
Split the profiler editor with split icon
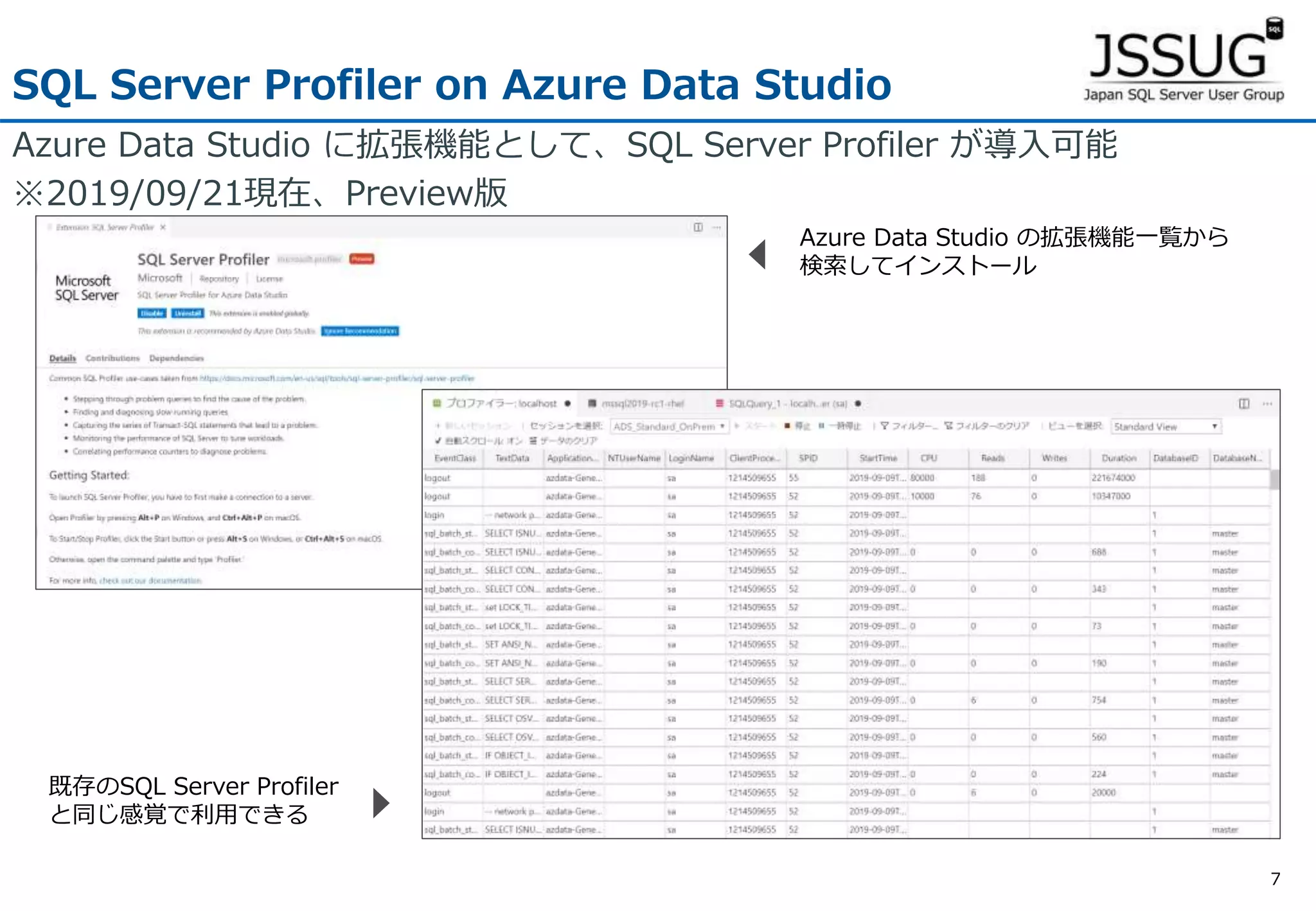coord(1244,403)
